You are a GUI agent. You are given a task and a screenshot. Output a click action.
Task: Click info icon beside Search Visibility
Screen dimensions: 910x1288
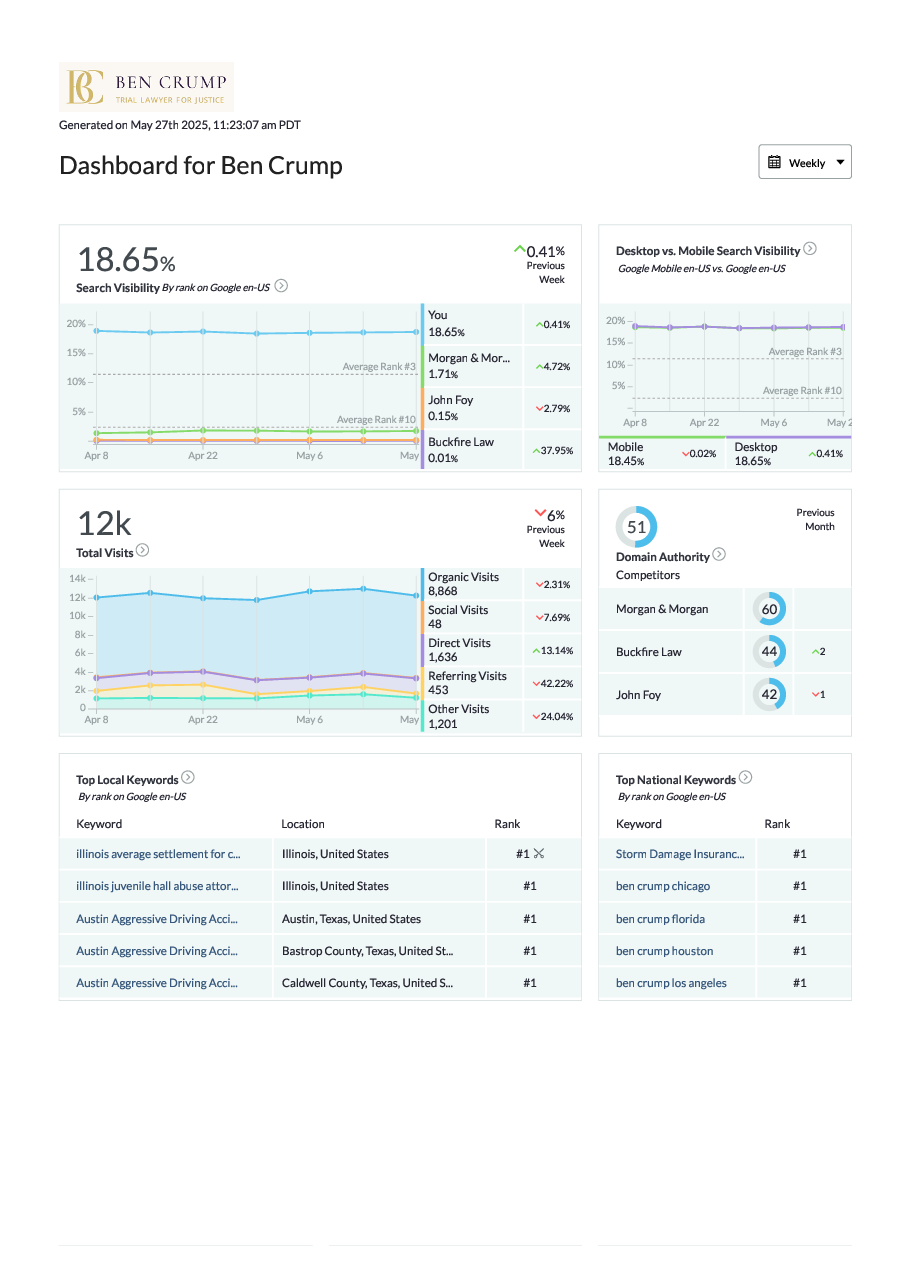coord(281,286)
